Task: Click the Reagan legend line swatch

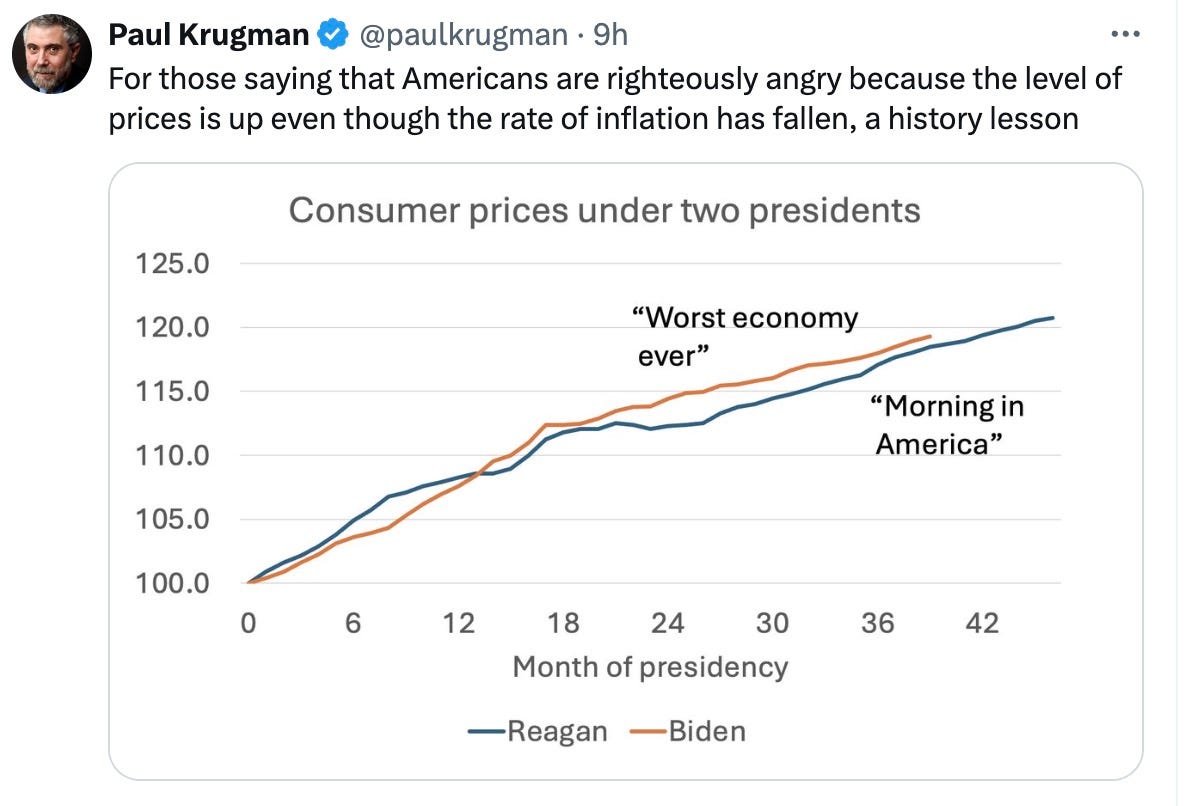Action: 486,731
